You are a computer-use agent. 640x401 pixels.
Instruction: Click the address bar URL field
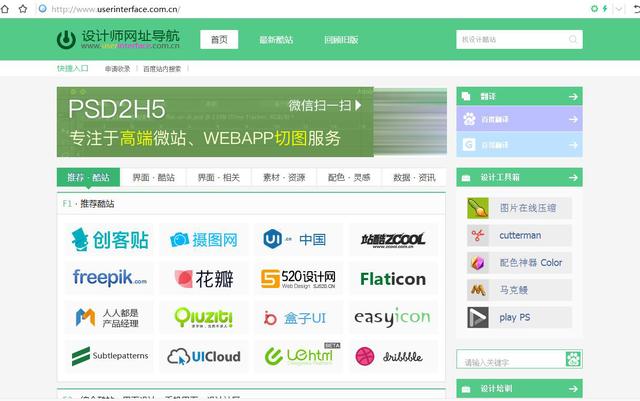(x=116, y=9)
